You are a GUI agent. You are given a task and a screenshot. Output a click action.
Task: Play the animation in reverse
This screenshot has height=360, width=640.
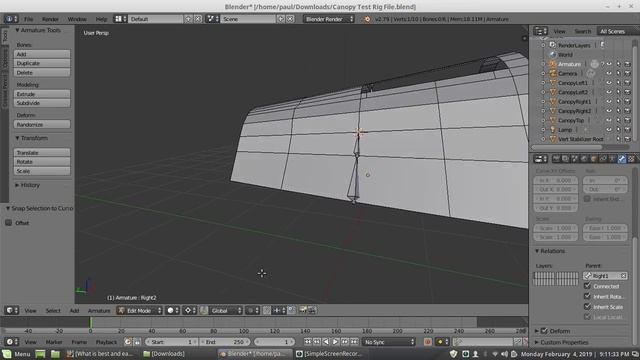pos(326,342)
